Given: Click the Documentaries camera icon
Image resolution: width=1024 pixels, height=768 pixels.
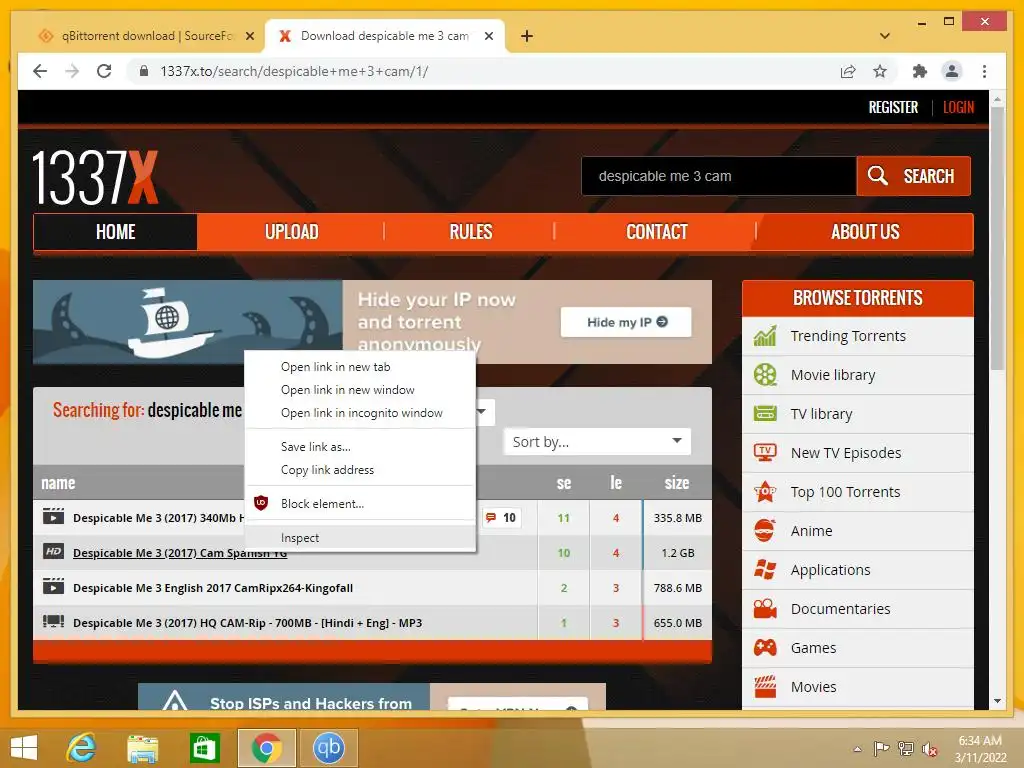Looking at the screenshot, I should point(765,609).
